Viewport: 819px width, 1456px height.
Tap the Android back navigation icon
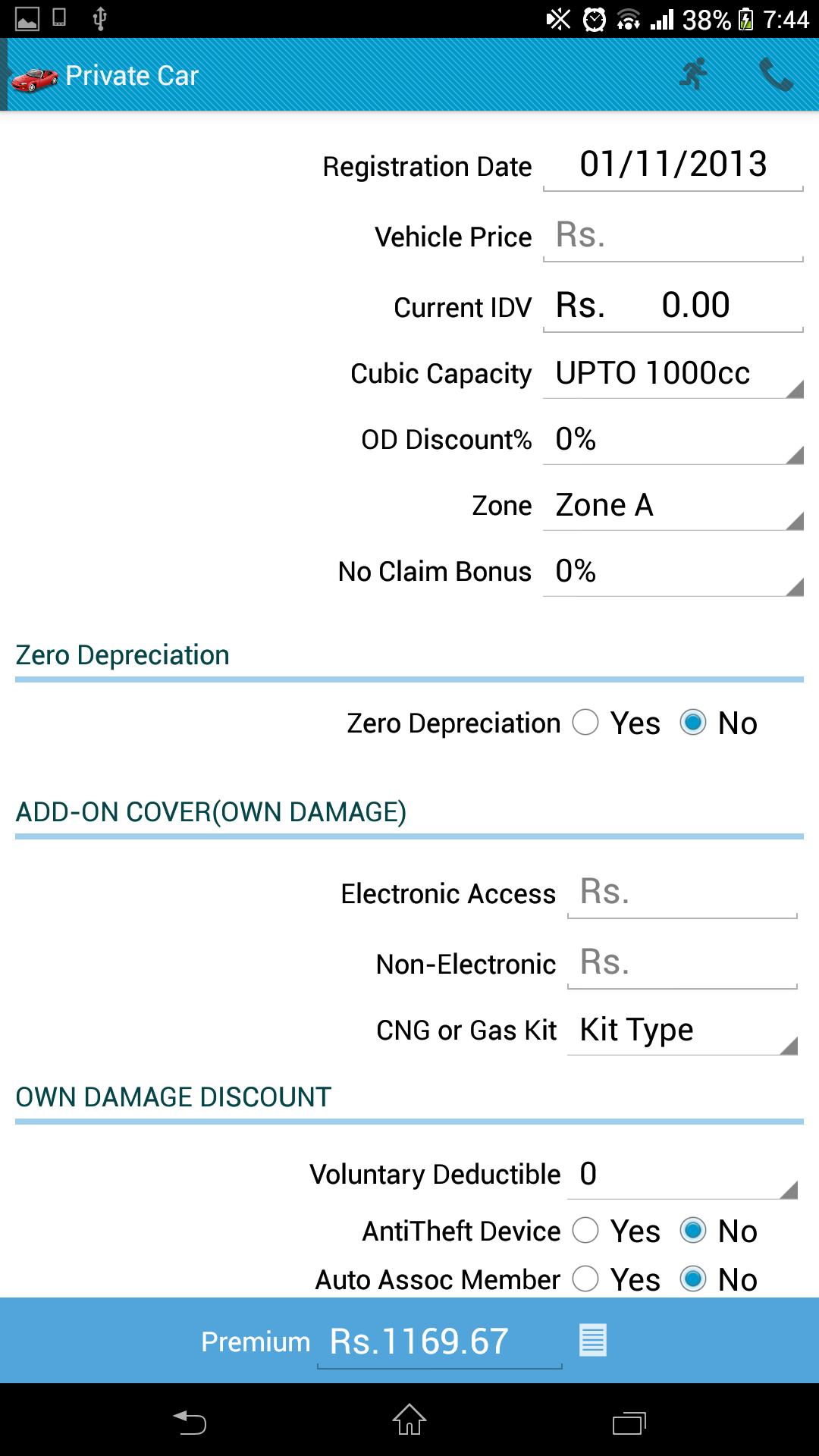pos(190,1421)
